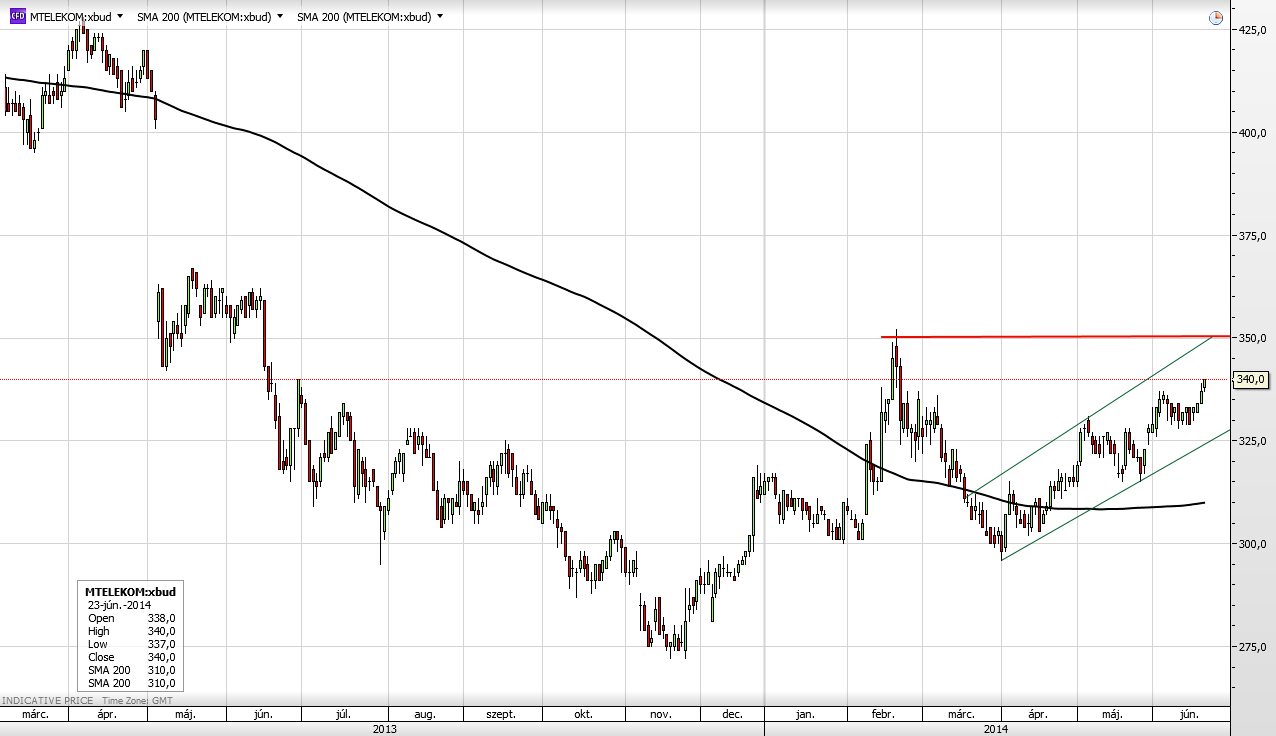Click the febr. month label
1276x736 pixels.
pyautogui.click(x=882, y=715)
